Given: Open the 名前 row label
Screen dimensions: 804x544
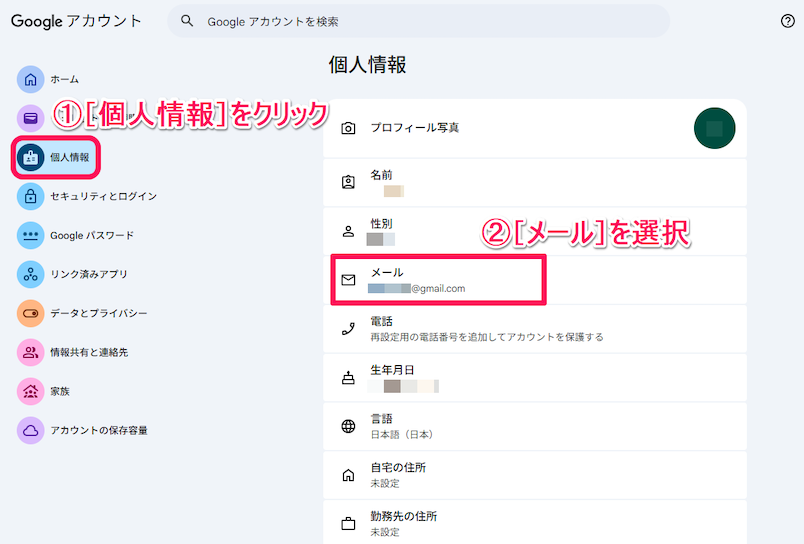Looking at the screenshot, I should (381, 175).
